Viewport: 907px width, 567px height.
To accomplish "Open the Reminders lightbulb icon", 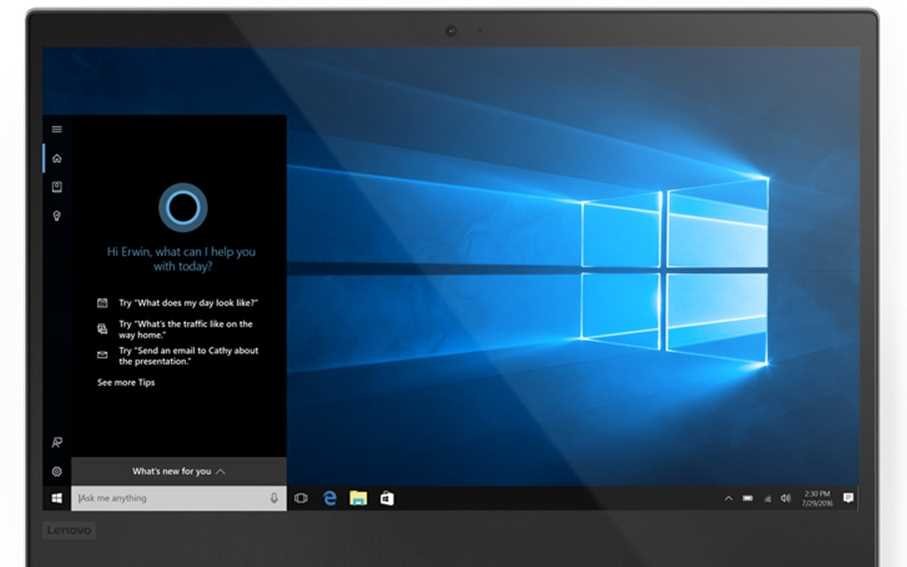I will pyautogui.click(x=57, y=216).
